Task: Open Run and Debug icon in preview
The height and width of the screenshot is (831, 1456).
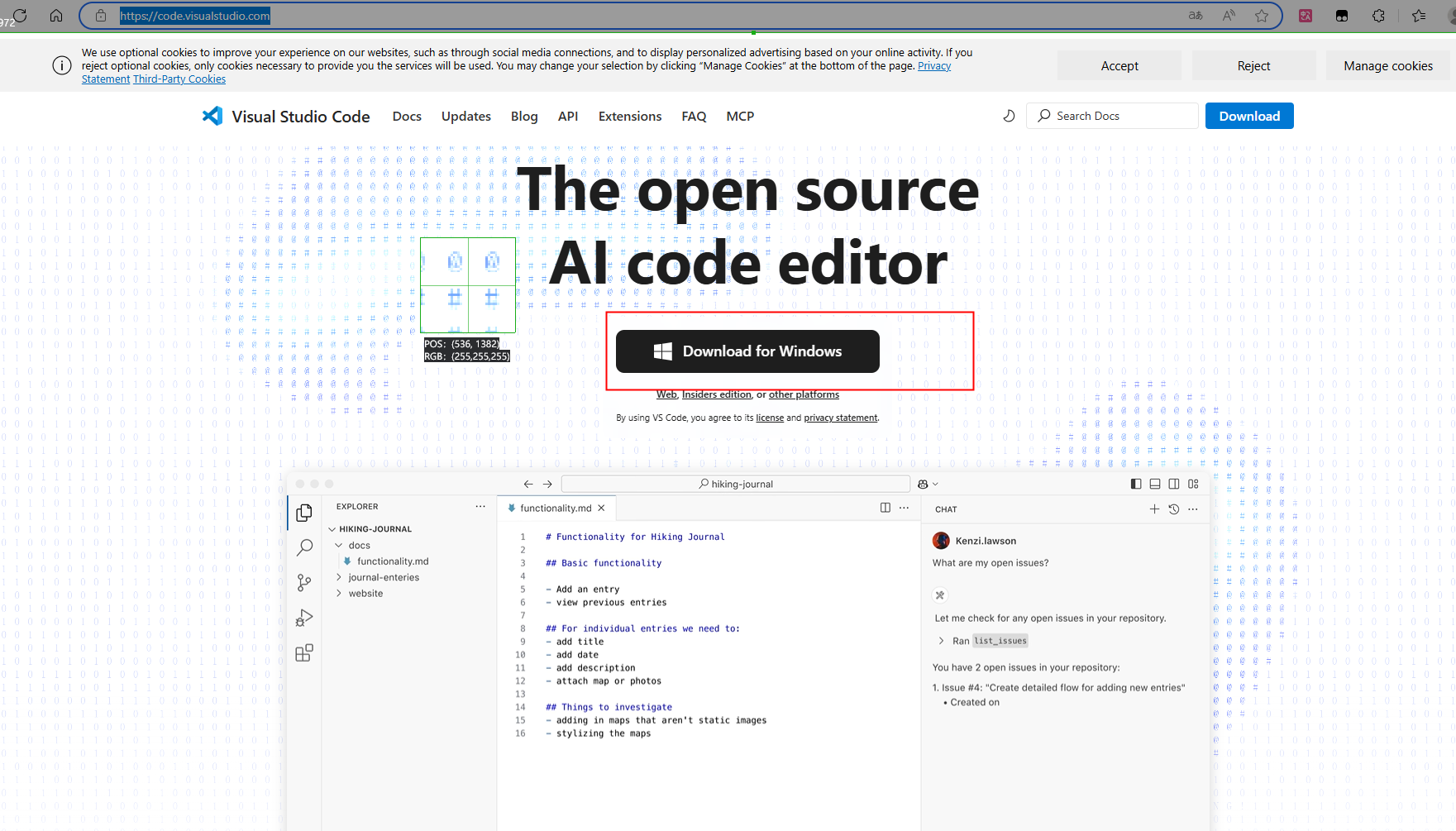Action: coord(304,618)
